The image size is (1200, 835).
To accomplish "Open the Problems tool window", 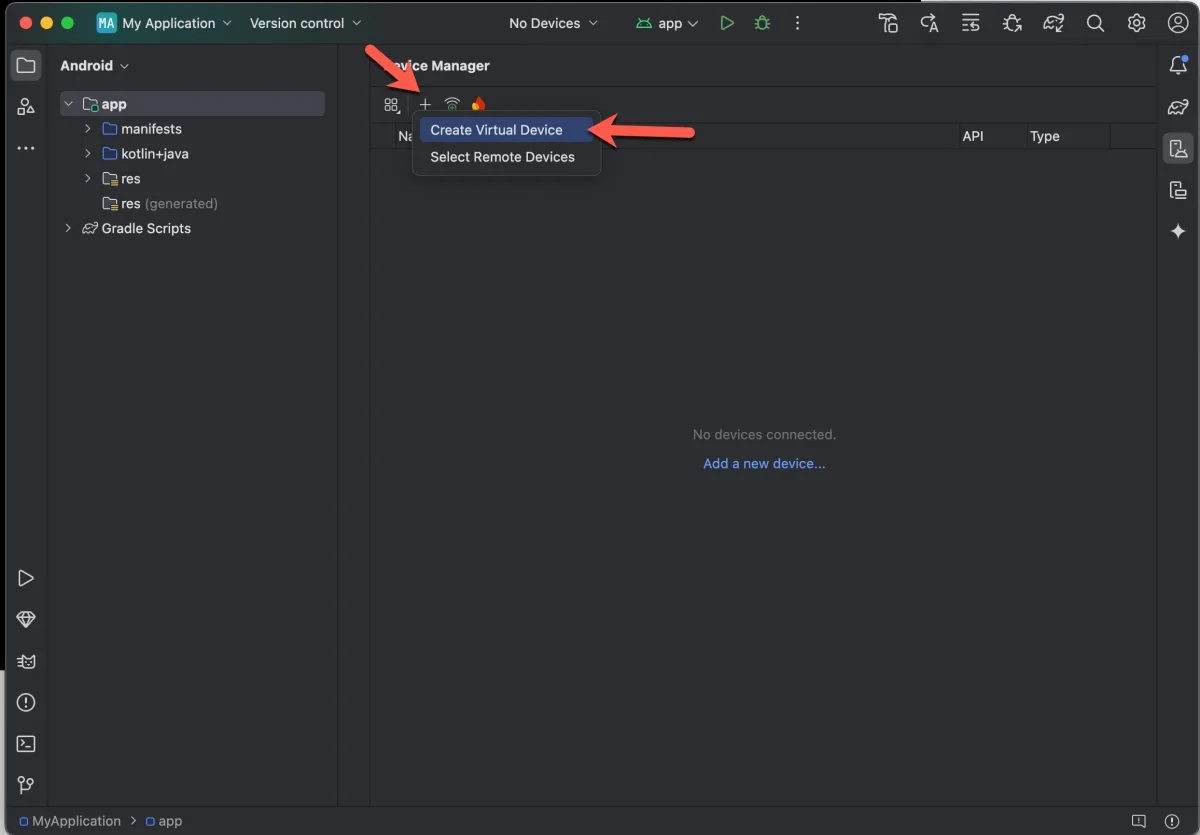I will click(x=26, y=702).
